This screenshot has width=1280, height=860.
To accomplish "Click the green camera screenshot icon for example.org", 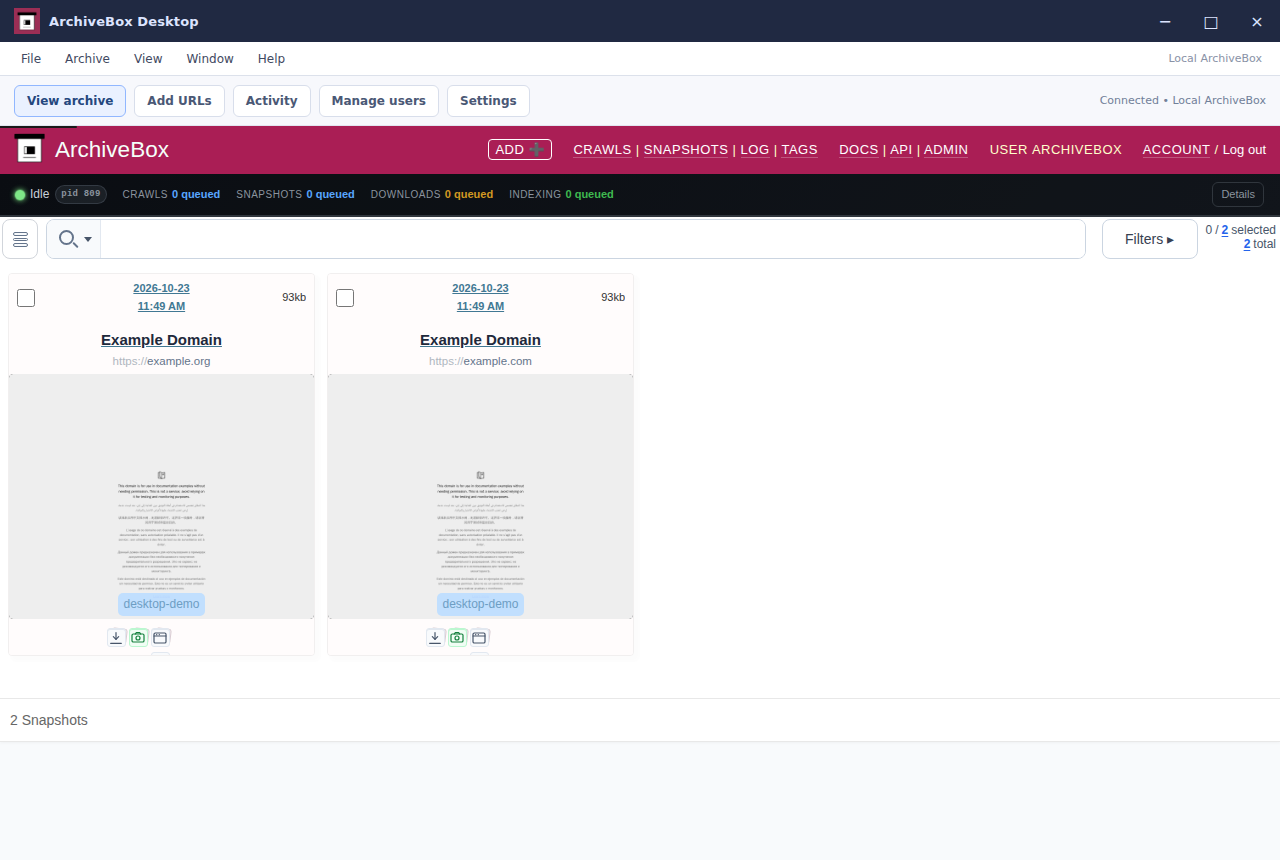I will (138, 637).
